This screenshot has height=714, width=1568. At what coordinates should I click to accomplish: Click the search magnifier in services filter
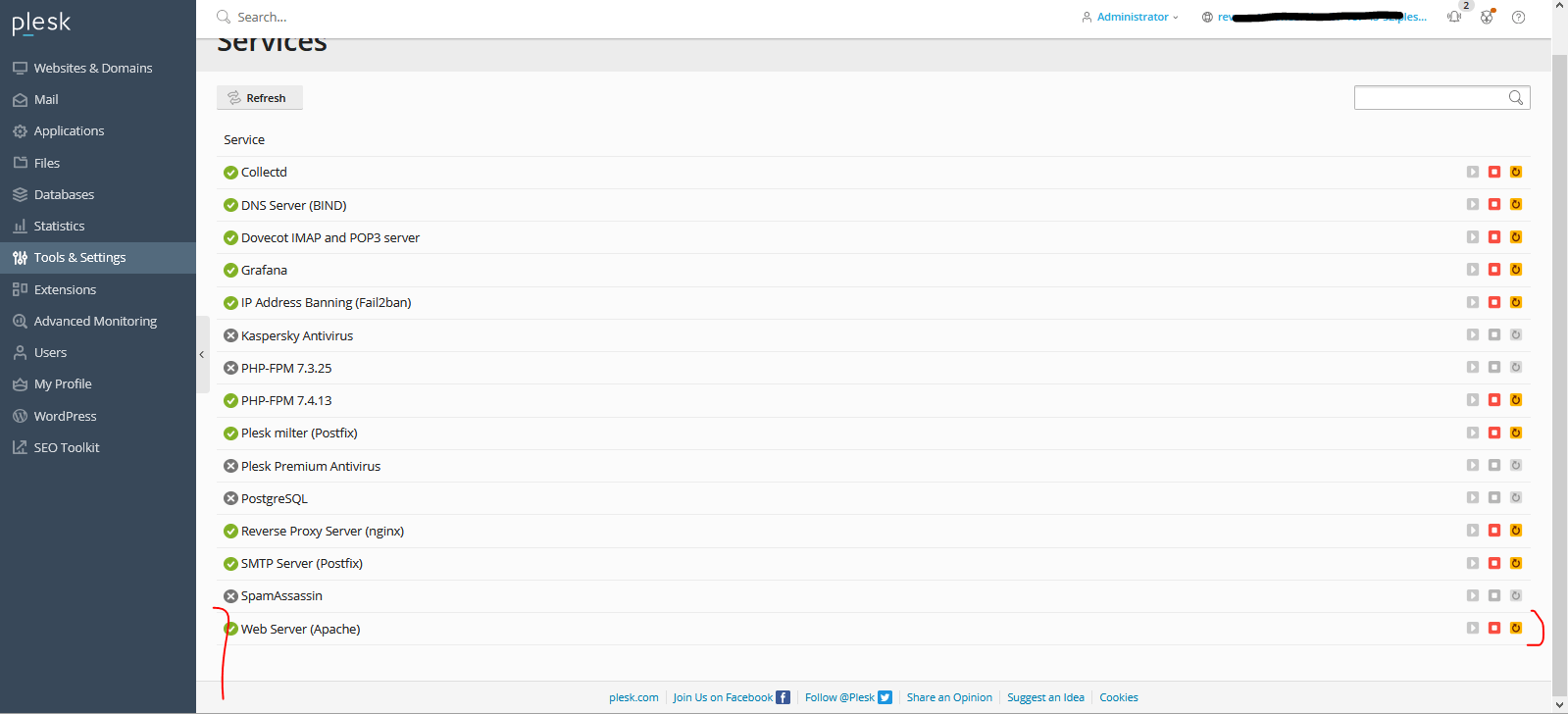[x=1516, y=97]
